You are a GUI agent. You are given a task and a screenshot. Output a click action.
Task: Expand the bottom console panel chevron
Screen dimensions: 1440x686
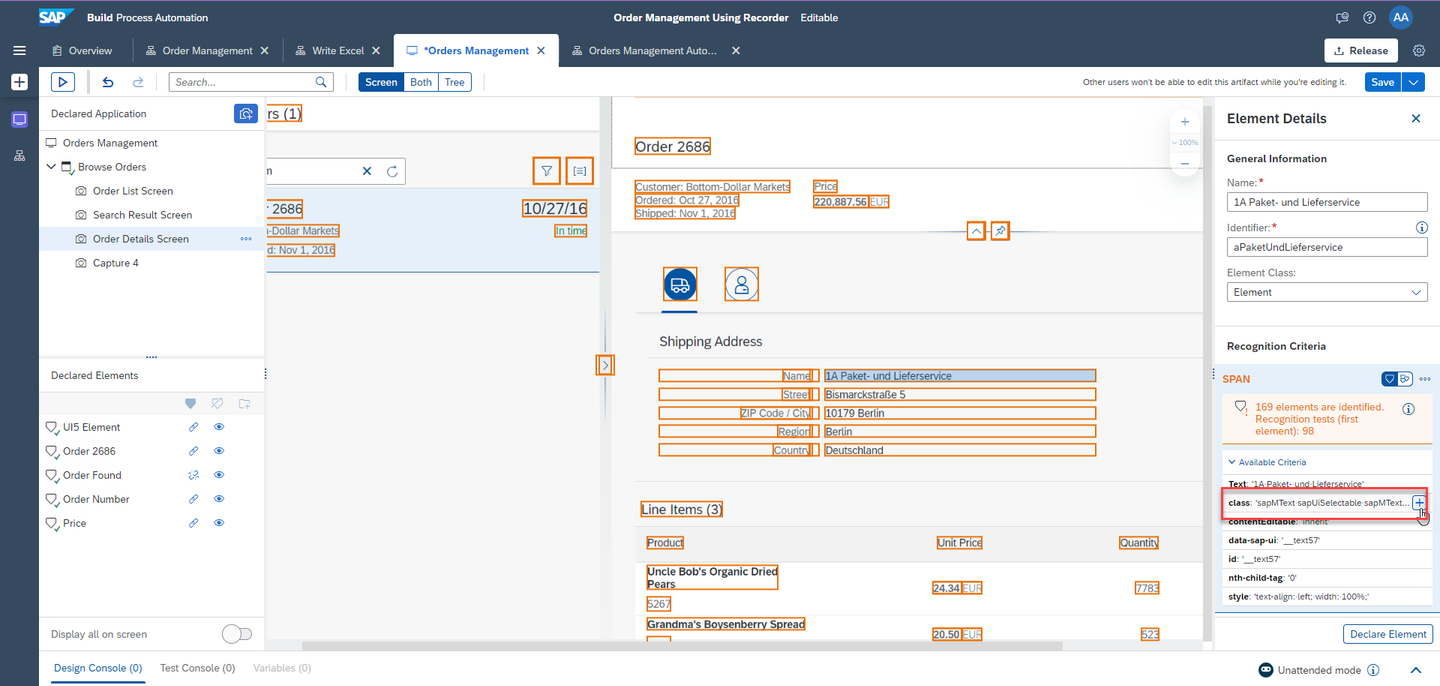coord(1416,670)
